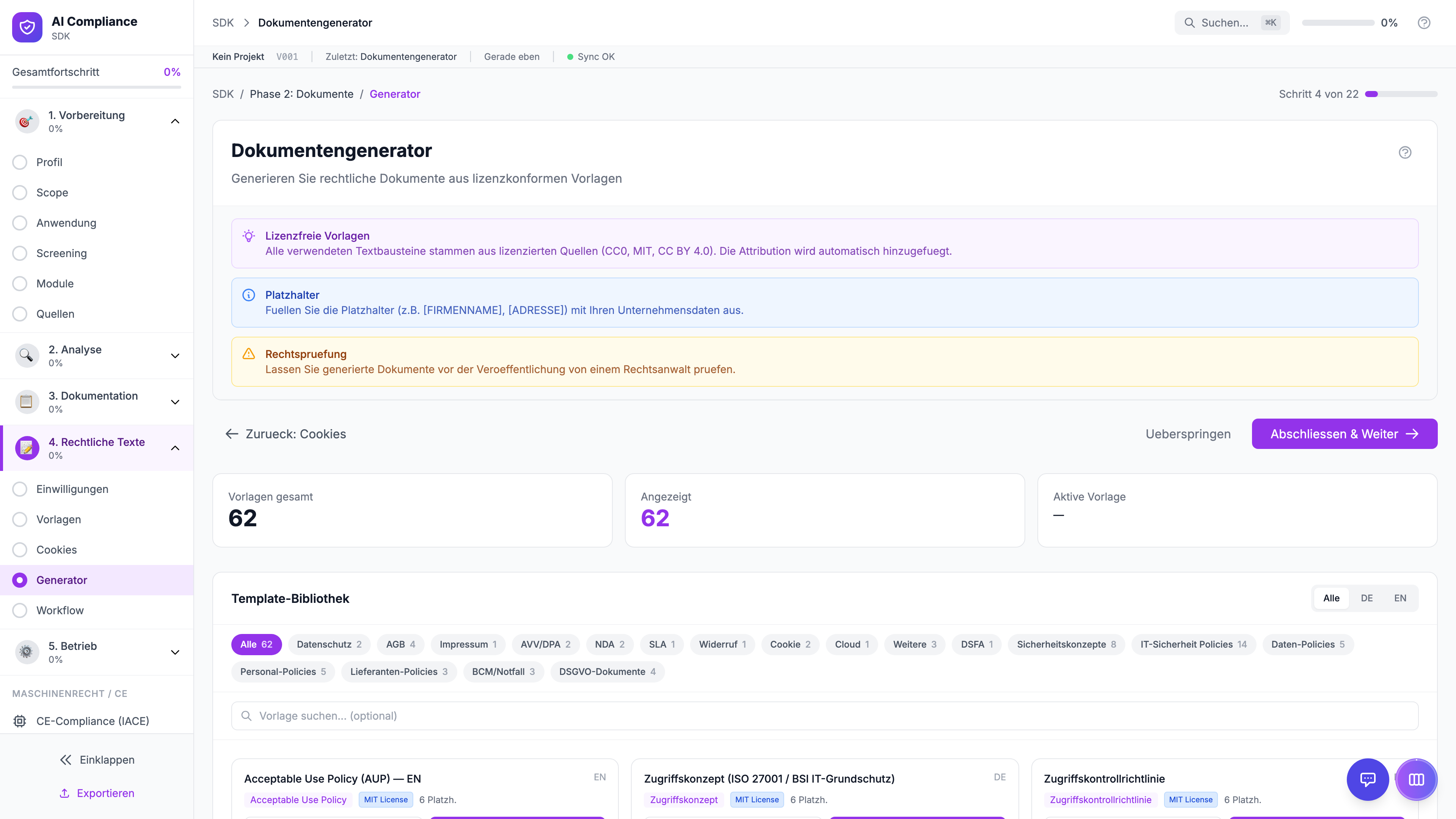Click the purple columns floating button
The height and width of the screenshot is (819, 1456).
1416,780
